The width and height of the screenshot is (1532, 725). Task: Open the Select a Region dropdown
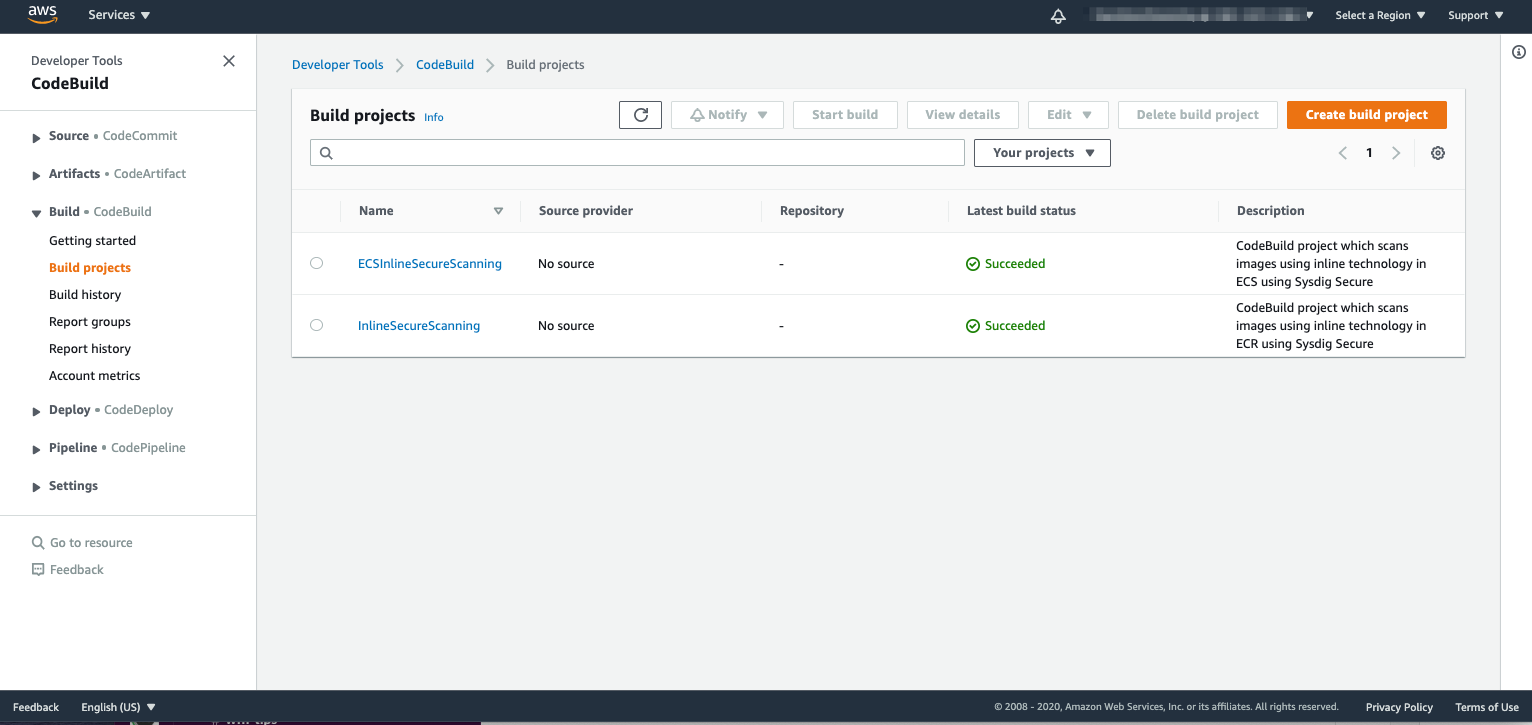click(1380, 15)
